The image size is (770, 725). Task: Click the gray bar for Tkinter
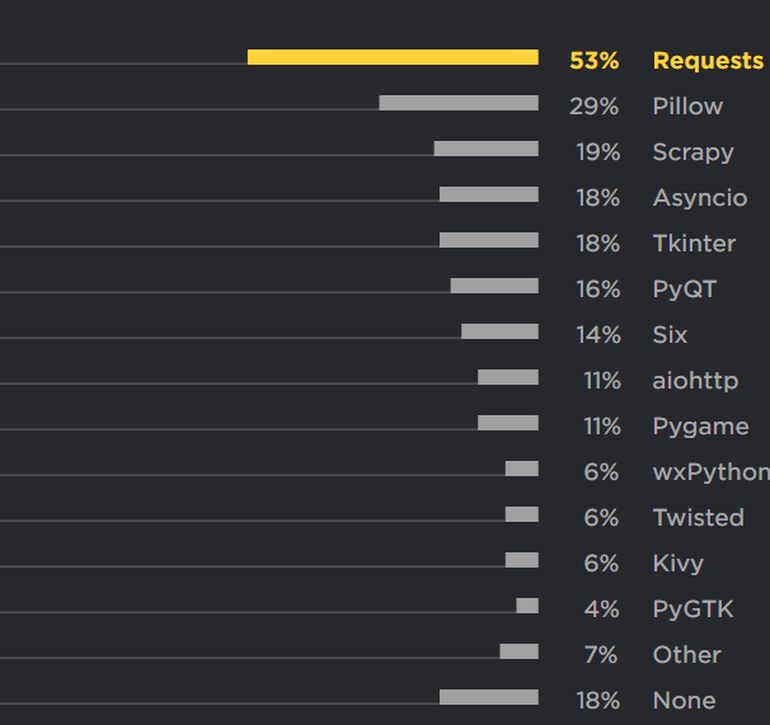(x=488, y=240)
